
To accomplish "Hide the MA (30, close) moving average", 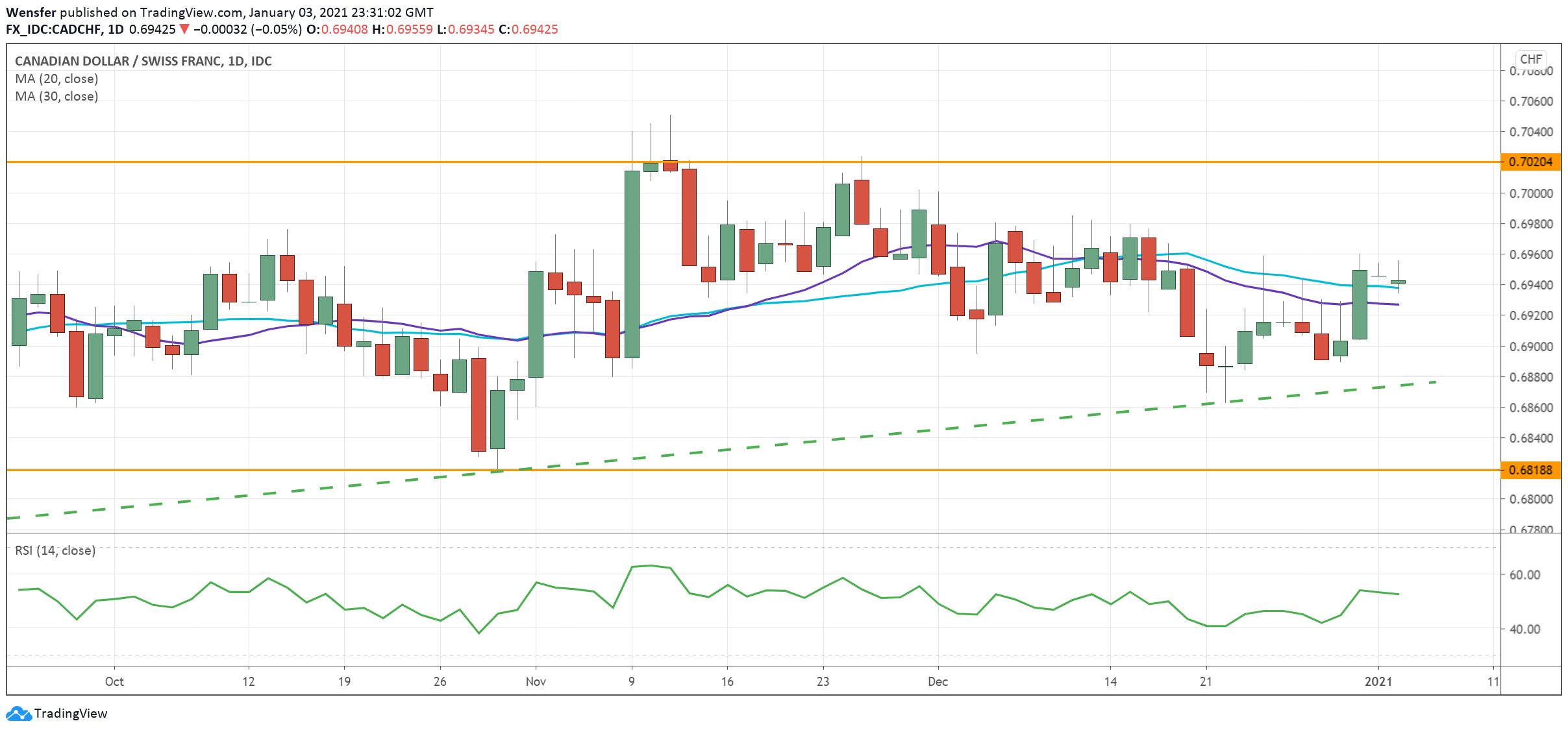I will 56,96.
